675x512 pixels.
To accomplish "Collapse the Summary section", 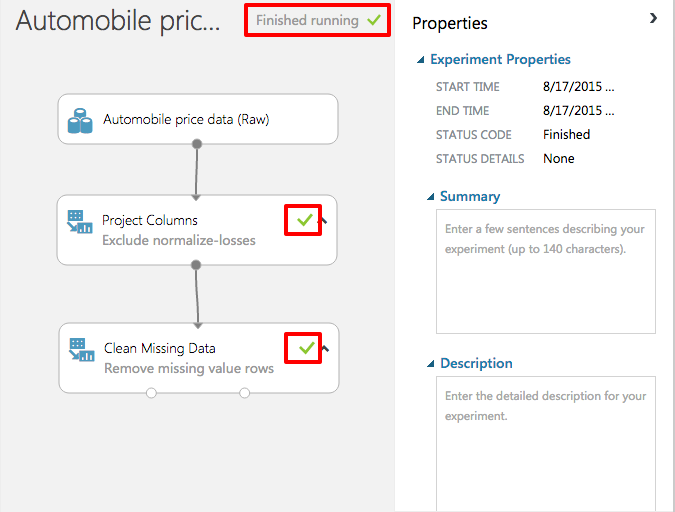I will pyautogui.click(x=431, y=197).
